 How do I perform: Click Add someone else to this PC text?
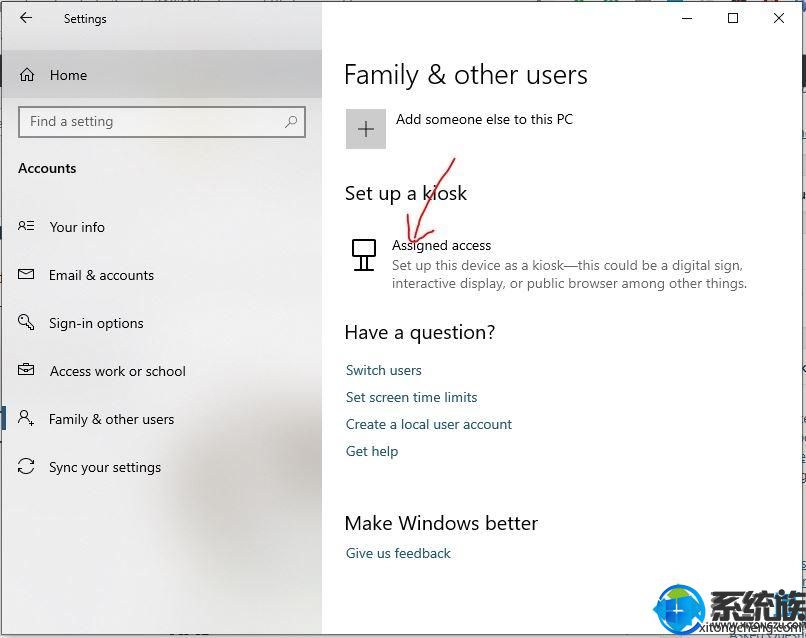[484, 119]
